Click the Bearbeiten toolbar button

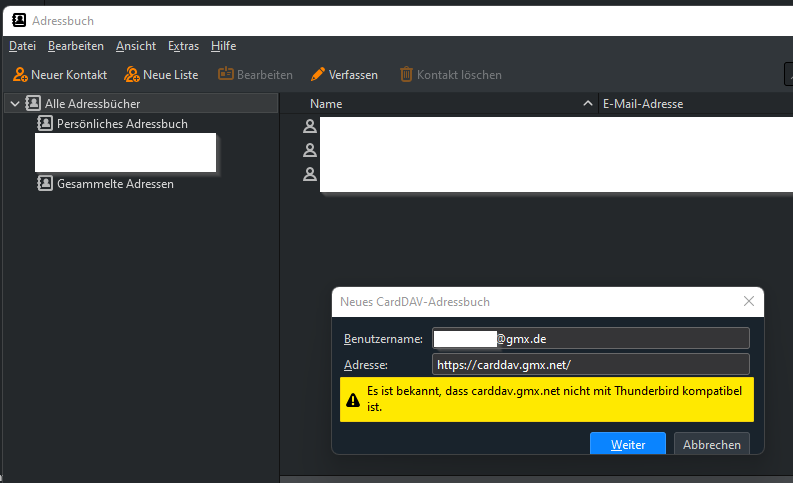pyautogui.click(x=255, y=75)
